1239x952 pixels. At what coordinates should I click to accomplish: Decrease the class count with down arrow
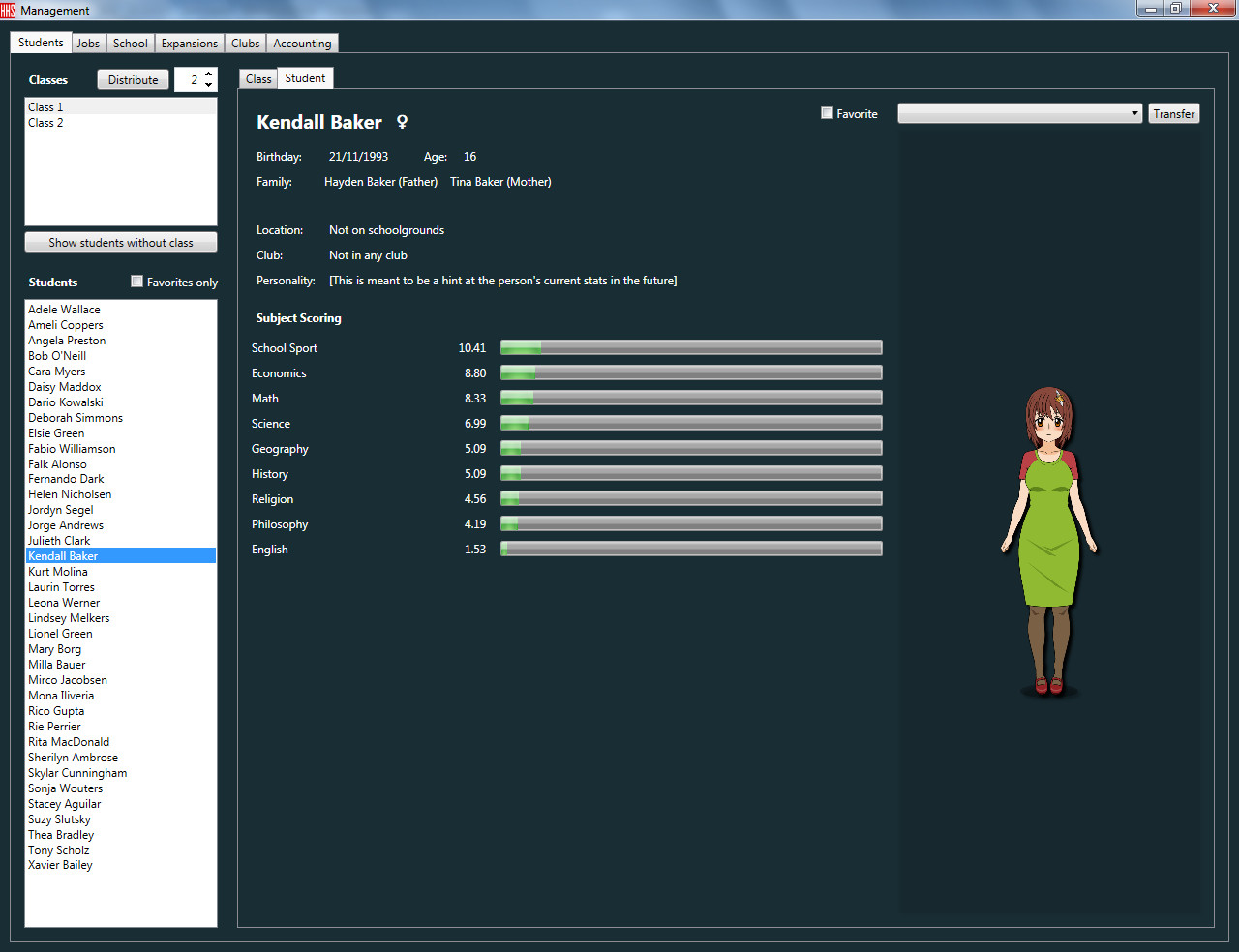pos(209,85)
